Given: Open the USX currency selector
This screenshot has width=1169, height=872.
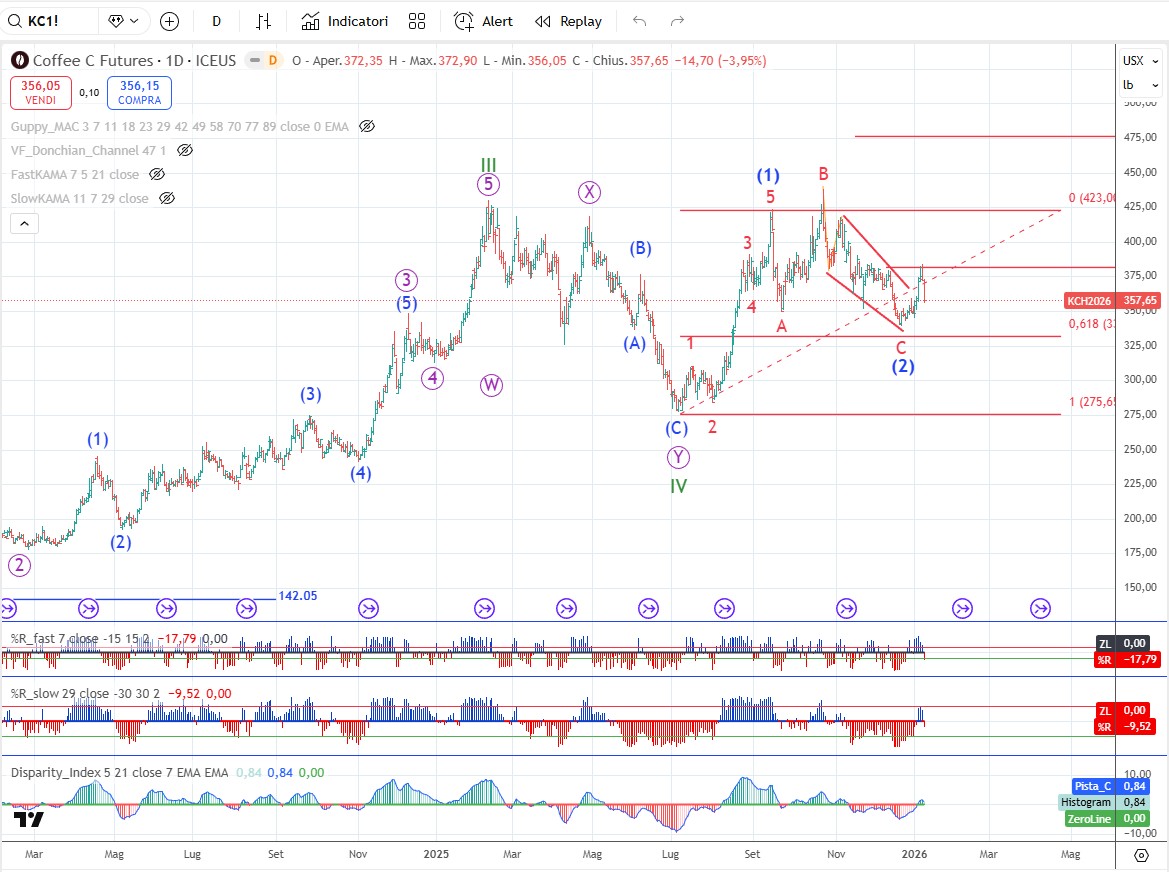Looking at the screenshot, I should pyautogui.click(x=1133, y=61).
